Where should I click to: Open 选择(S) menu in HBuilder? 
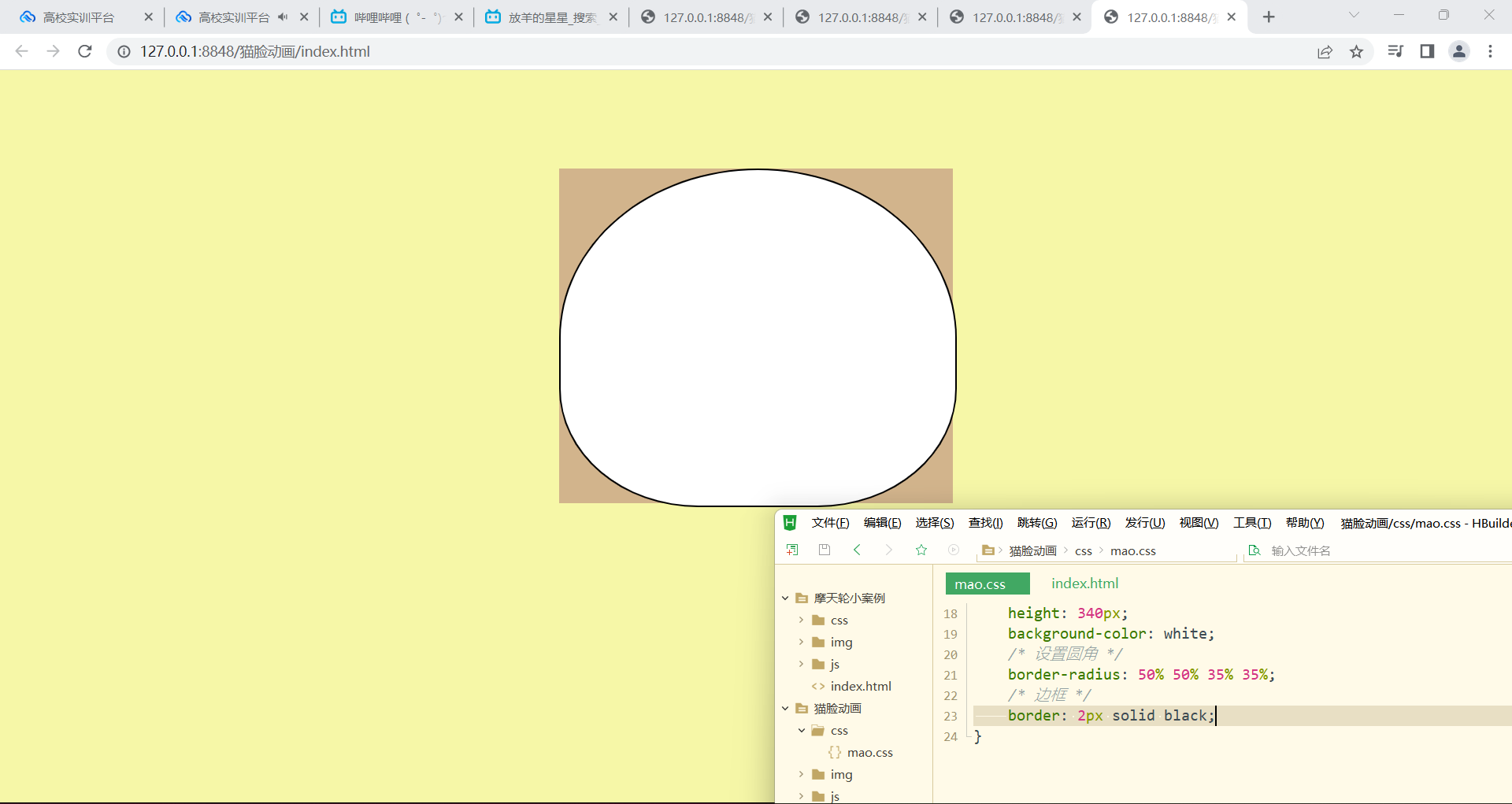[x=935, y=523]
